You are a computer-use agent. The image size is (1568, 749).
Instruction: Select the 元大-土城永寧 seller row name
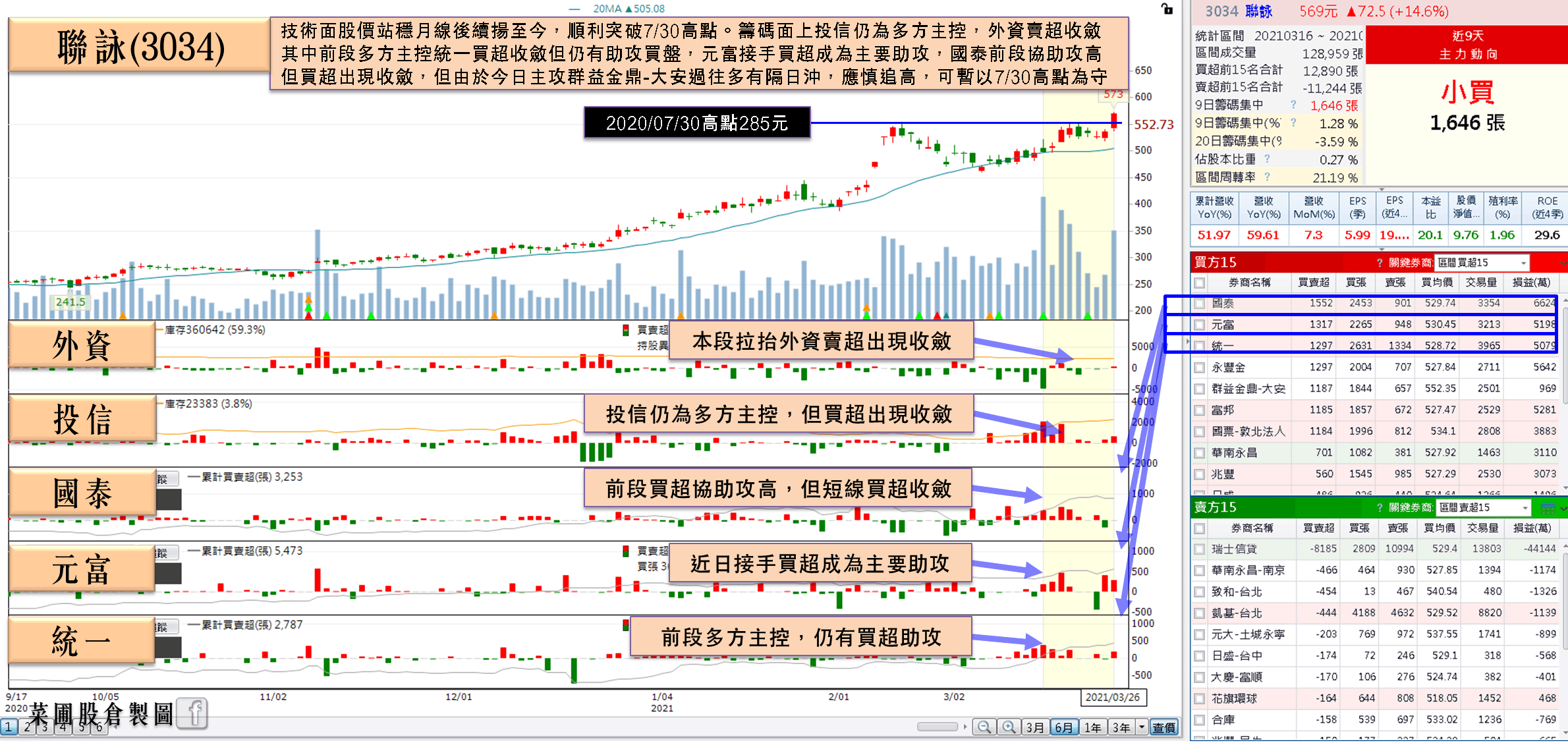pos(1248,635)
